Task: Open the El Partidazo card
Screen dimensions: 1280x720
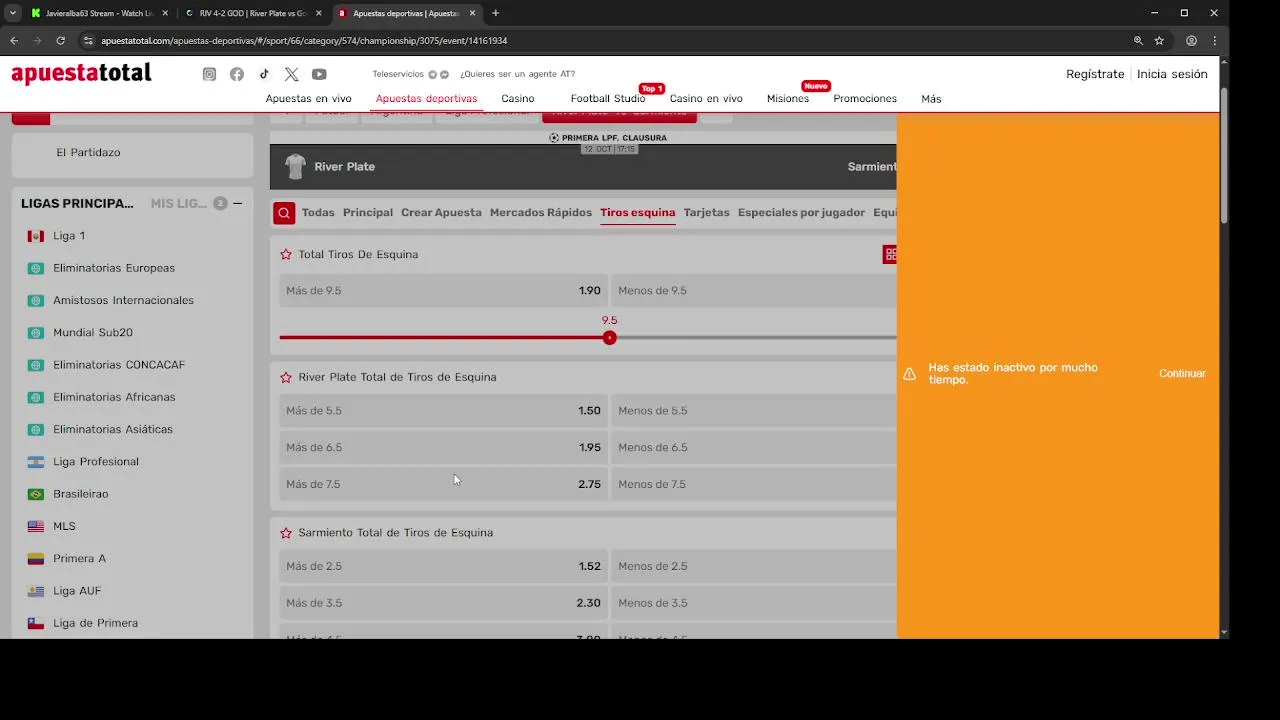Action: [132, 152]
